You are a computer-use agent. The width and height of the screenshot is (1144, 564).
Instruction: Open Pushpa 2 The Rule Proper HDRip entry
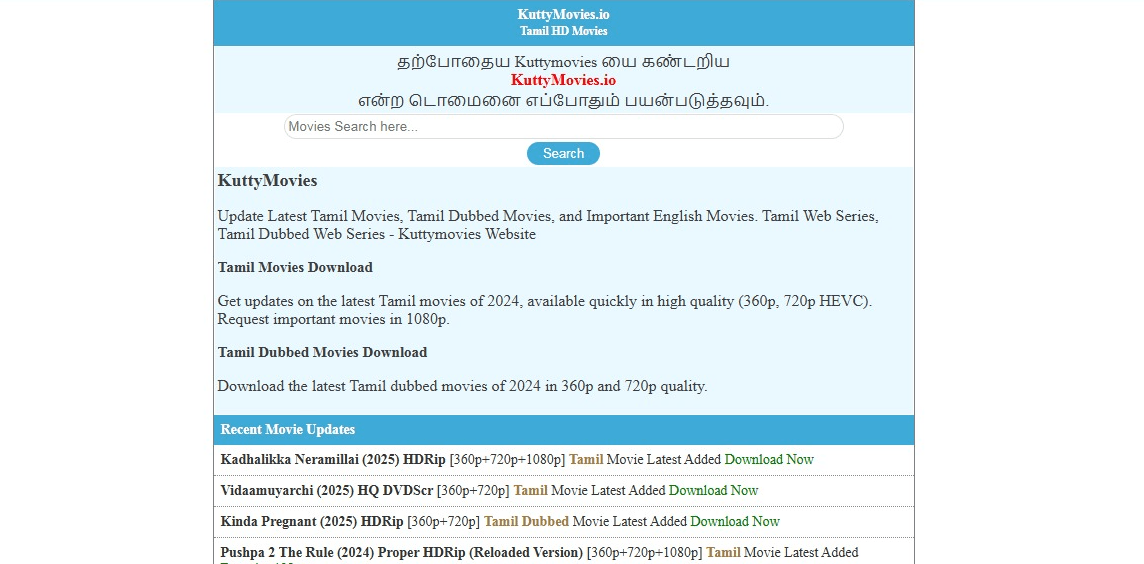(x=401, y=553)
